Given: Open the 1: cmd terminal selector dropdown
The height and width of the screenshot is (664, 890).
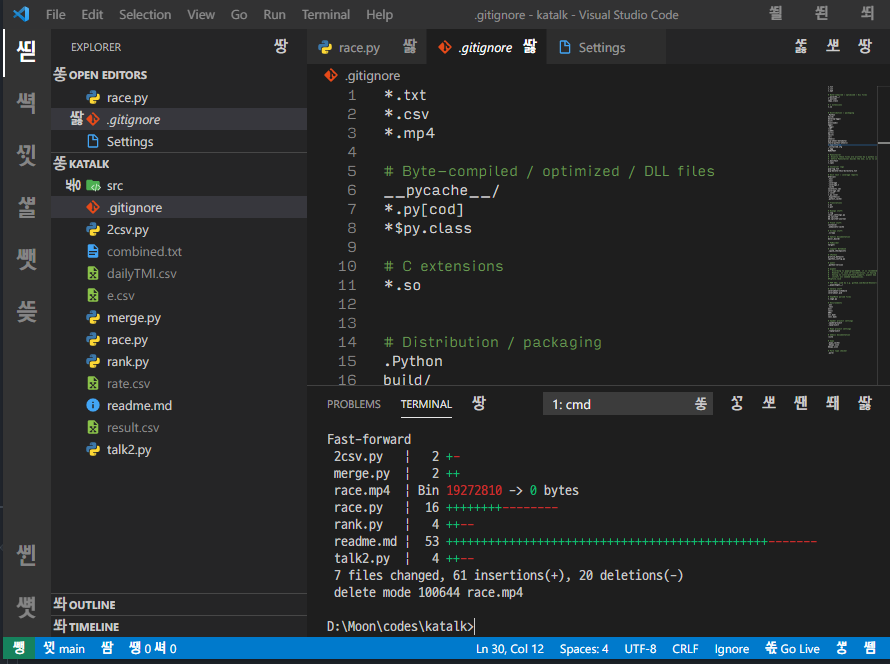Looking at the screenshot, I should (628, 404).
